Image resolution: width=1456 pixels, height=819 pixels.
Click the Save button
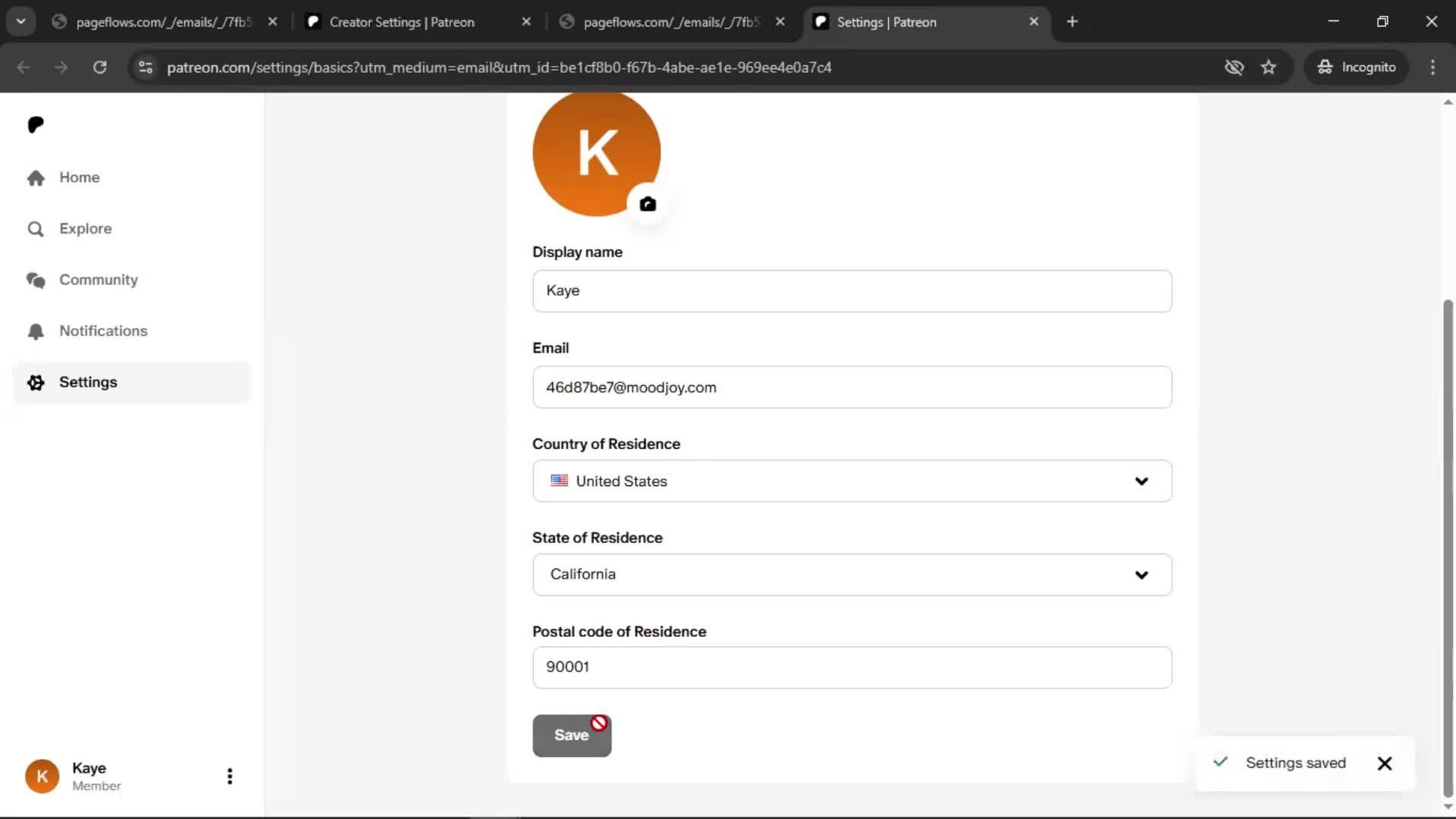click(x=572, y=736)
